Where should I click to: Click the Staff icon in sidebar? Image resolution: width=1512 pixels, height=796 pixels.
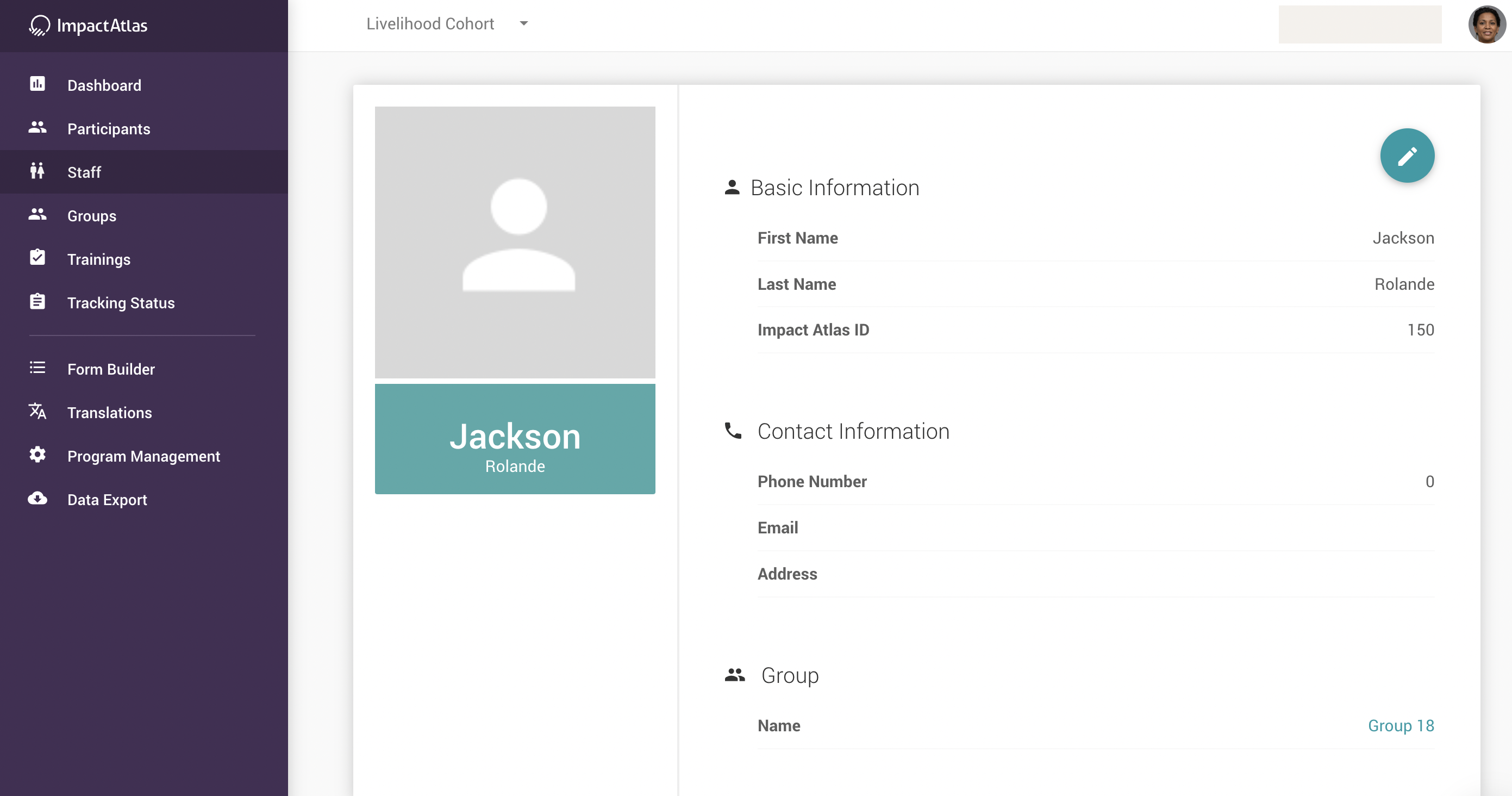[37, 171]
